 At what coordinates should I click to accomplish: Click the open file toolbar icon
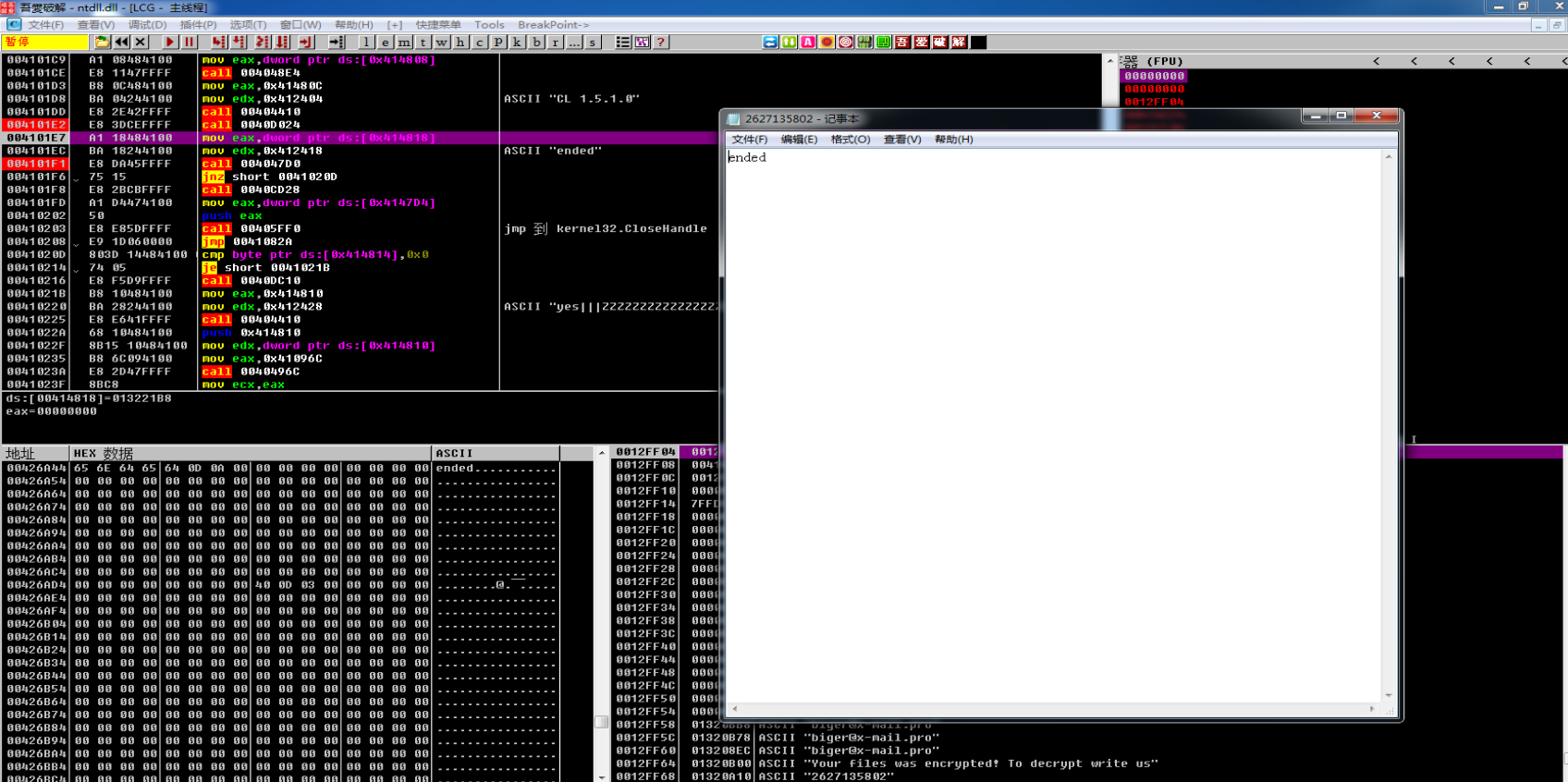(102, 42)
